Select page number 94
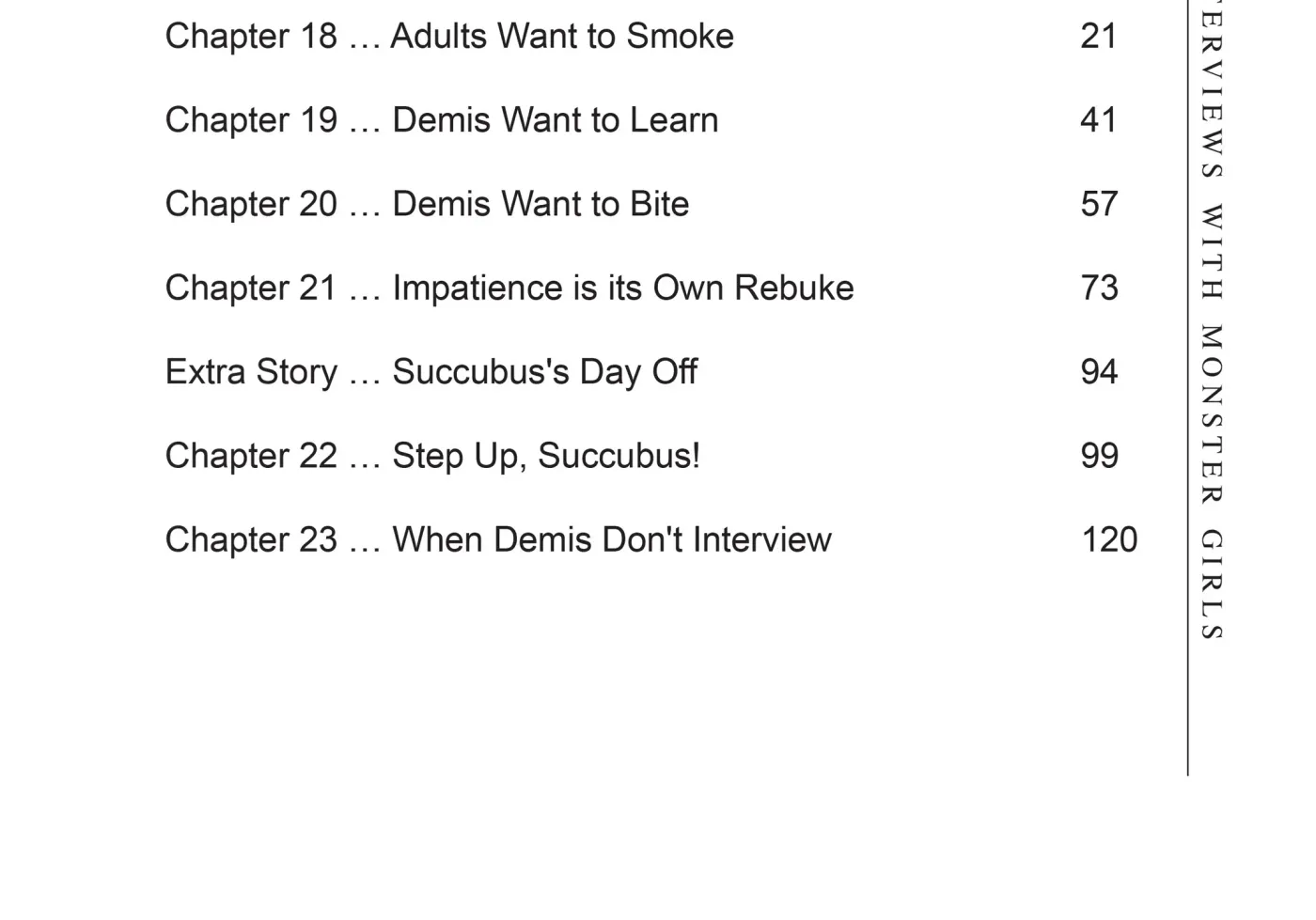1316x920 pixels. click(1100, 372)
